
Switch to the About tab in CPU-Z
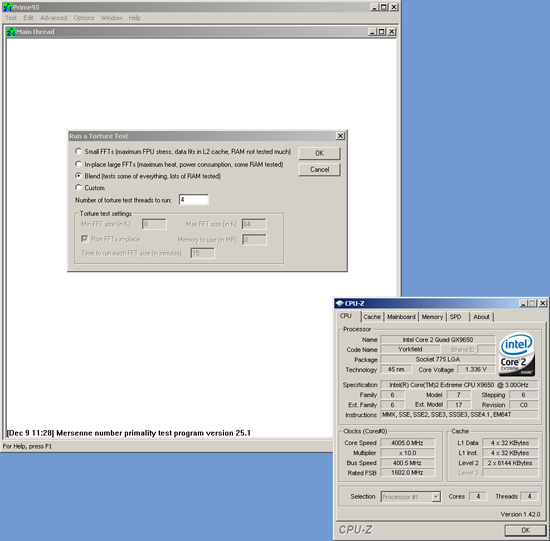(x=481, y=317)
